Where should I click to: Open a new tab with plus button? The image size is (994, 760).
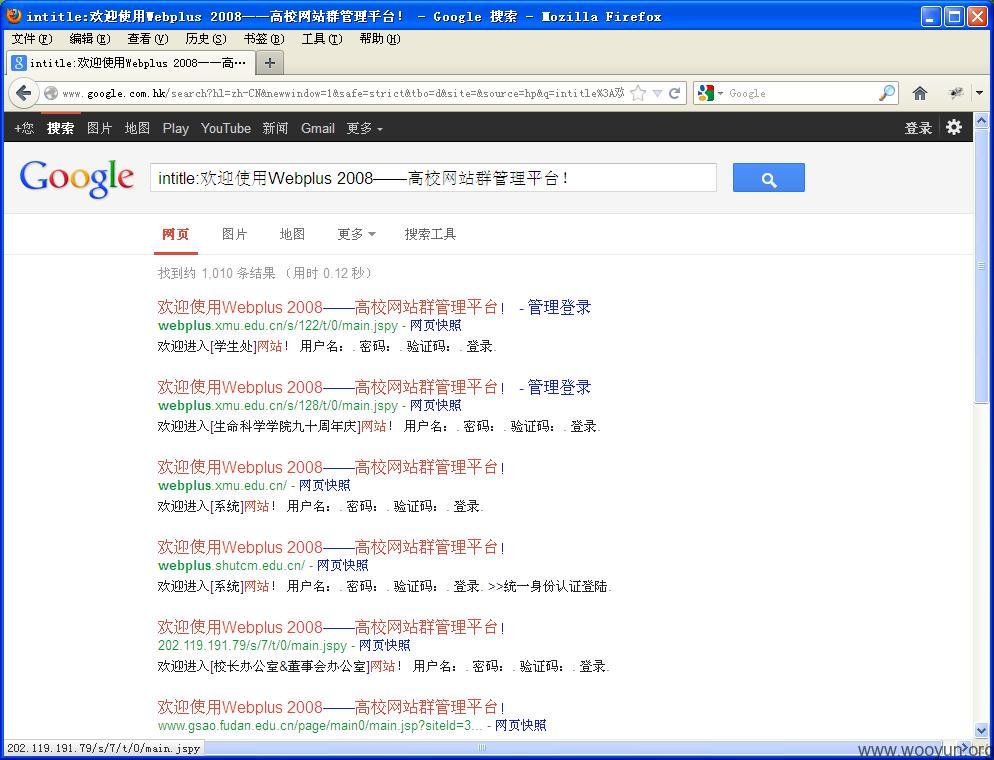point(269,63)
